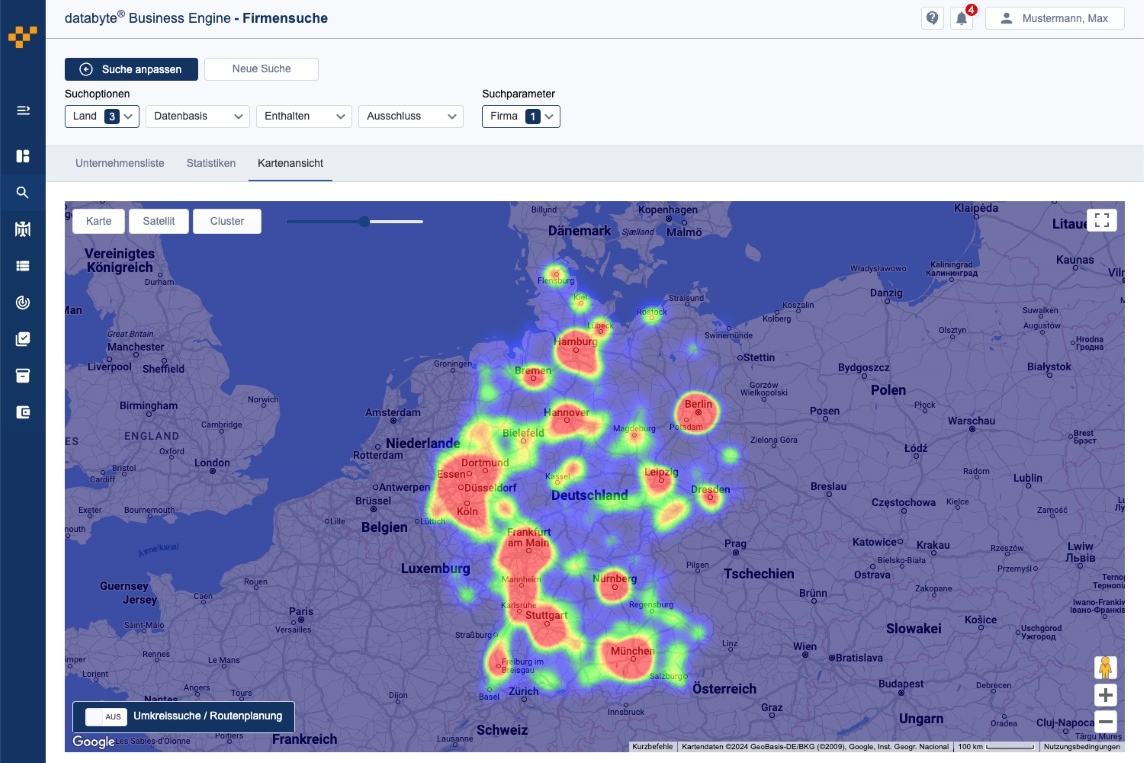Open the wallet icon in sidebar
The width and height of the screenshot is (1144, 763).
pos(23,412)
